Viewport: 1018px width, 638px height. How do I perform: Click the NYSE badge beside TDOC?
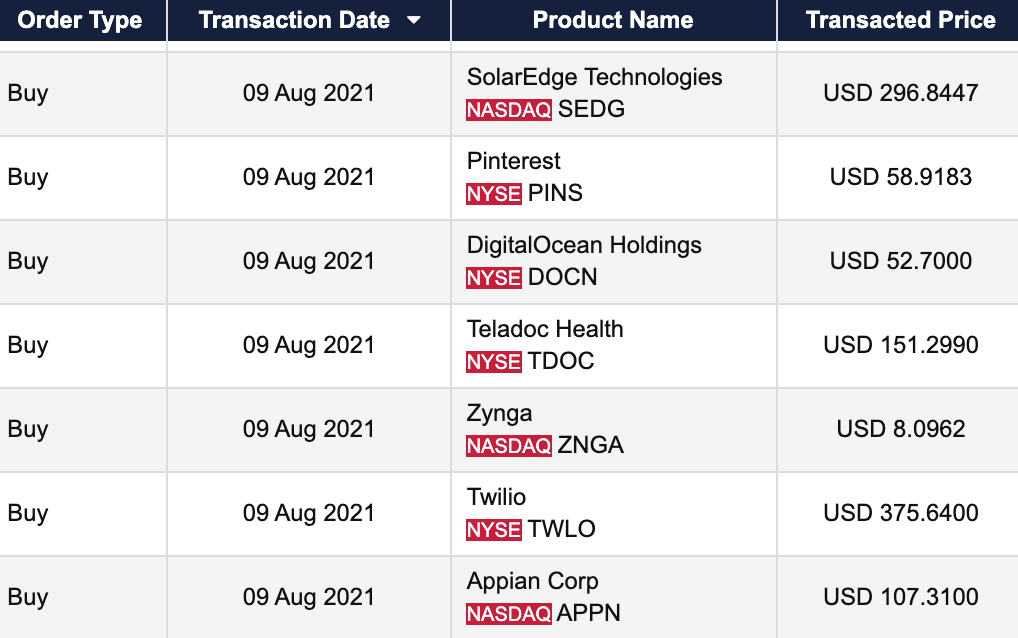493,362
